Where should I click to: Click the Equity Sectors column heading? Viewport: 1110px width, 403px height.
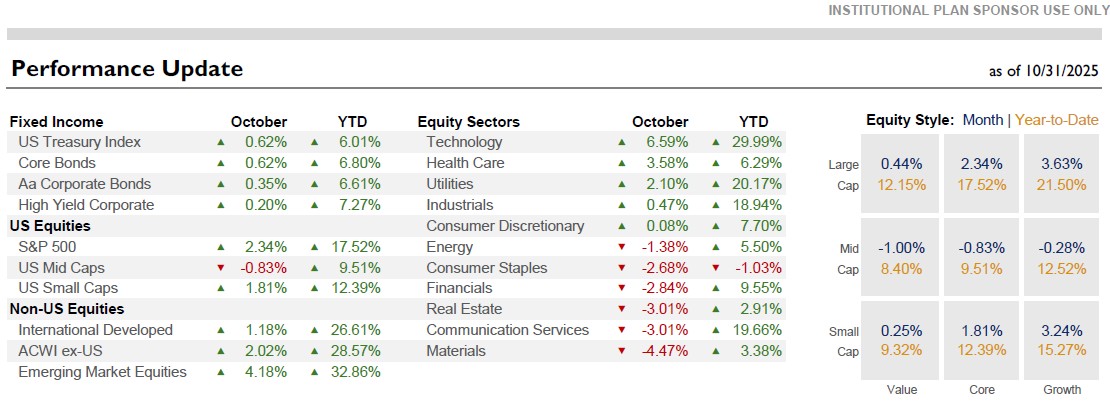(468, 122)
